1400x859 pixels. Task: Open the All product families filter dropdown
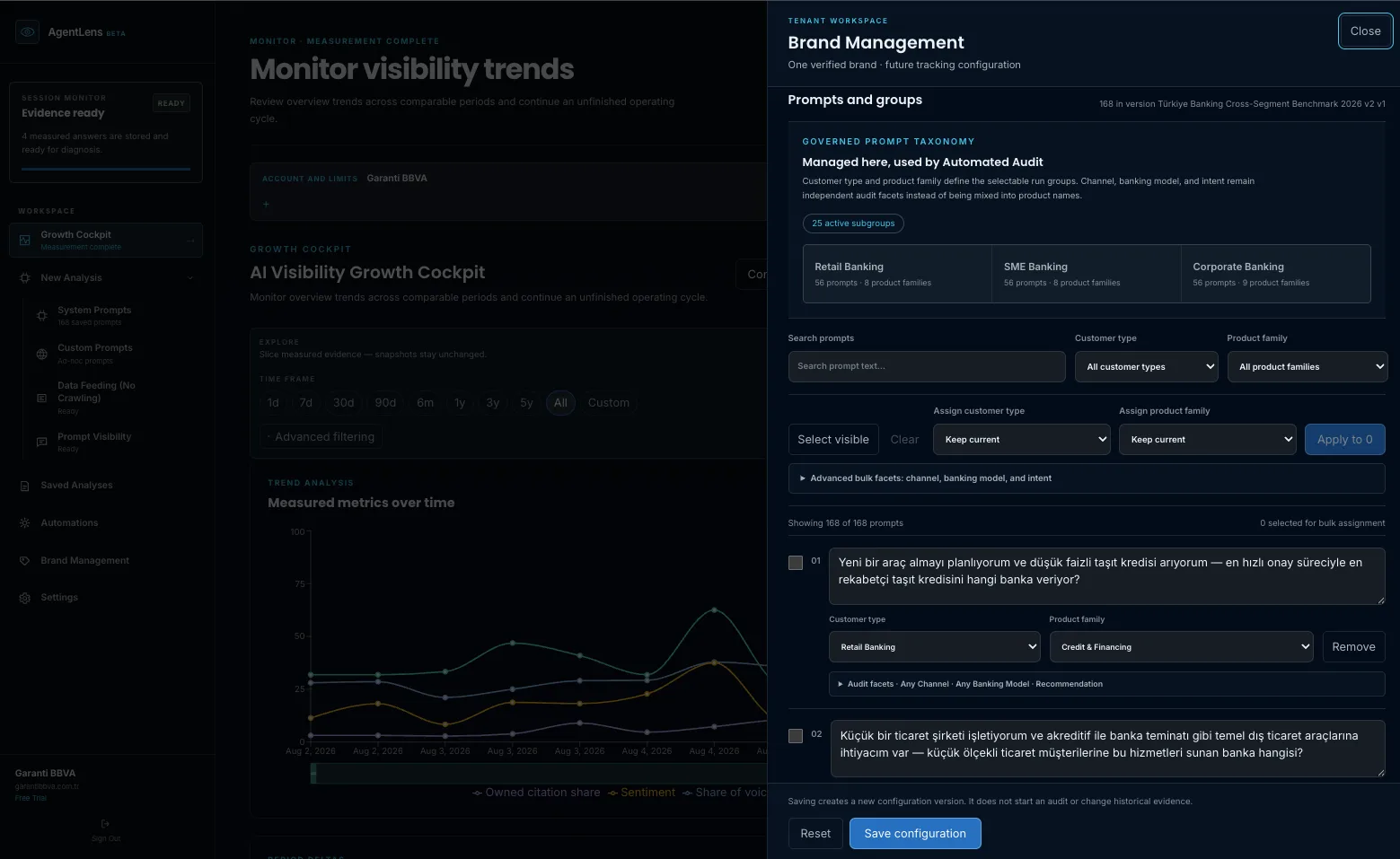point(1308,366)
